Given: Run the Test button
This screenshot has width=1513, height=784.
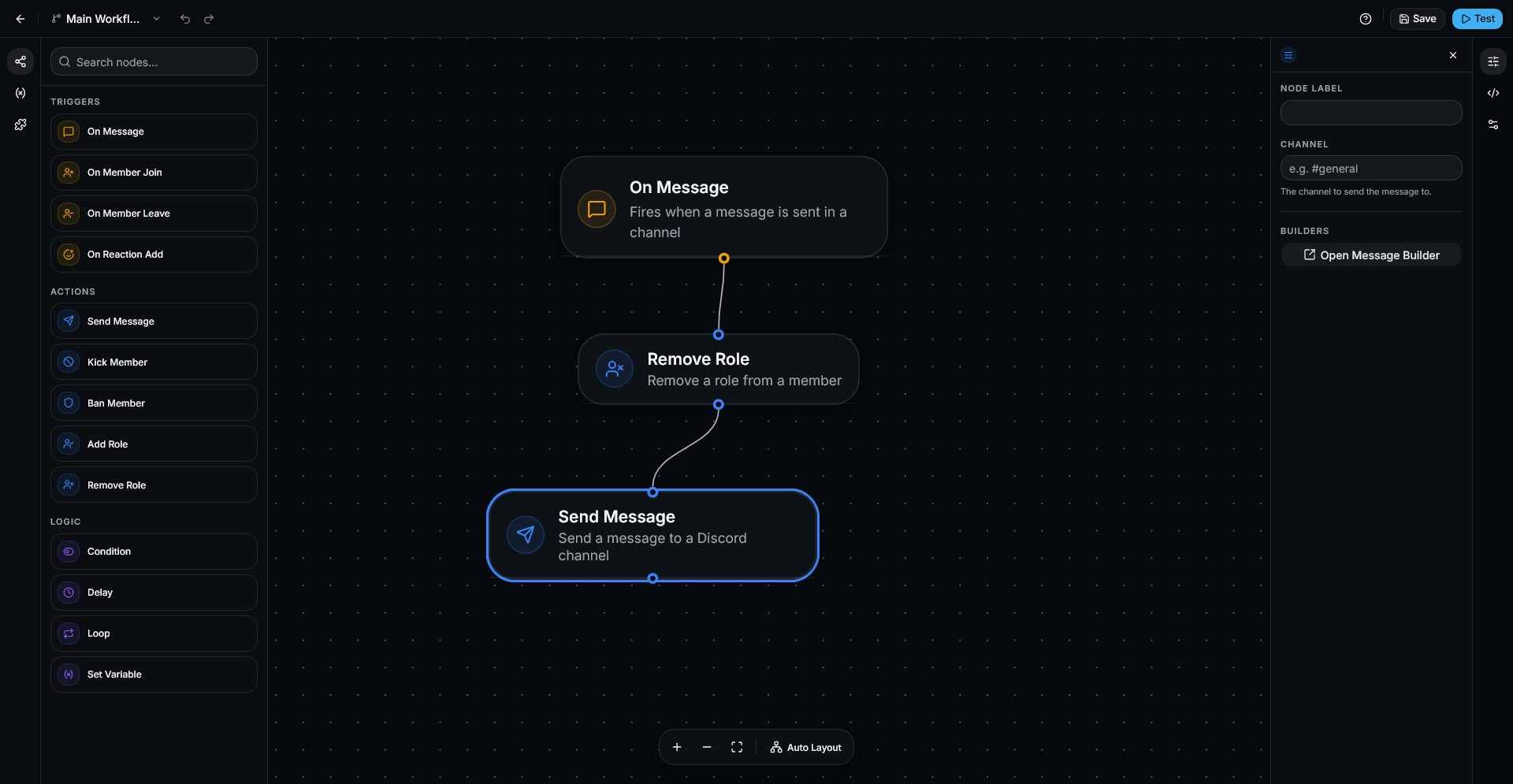Looking at the screenshot, I should pyautogui.click(x=1478, y=19).
